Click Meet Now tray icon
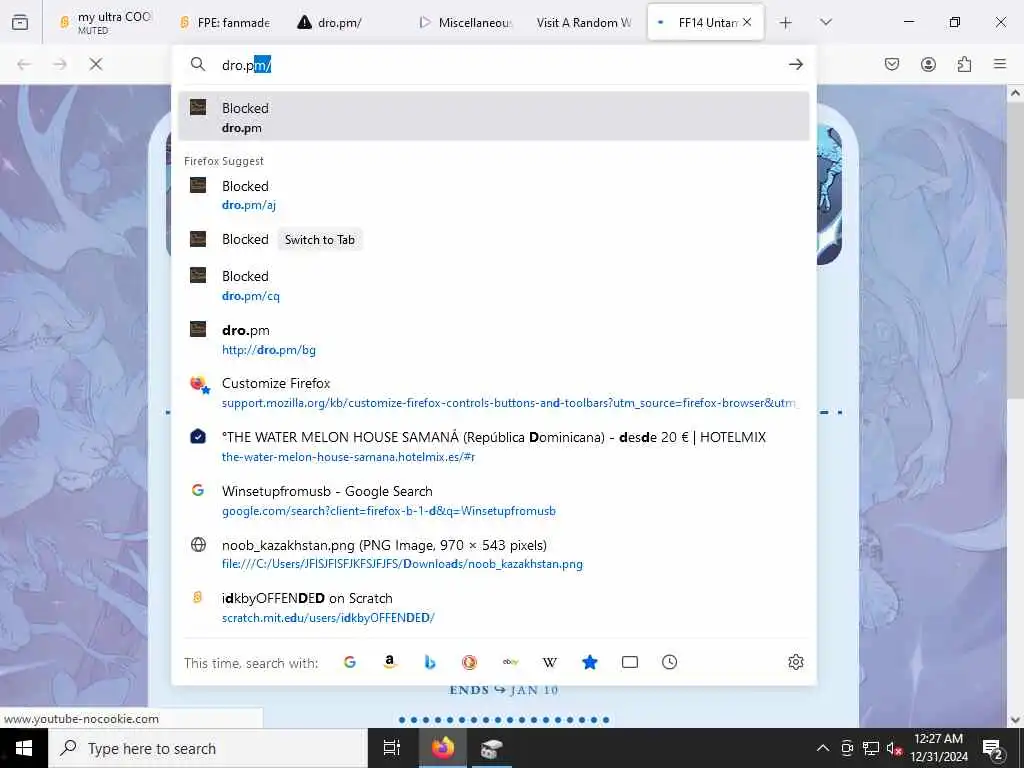This screenshot has height=768, width=1024. point(847,748)
